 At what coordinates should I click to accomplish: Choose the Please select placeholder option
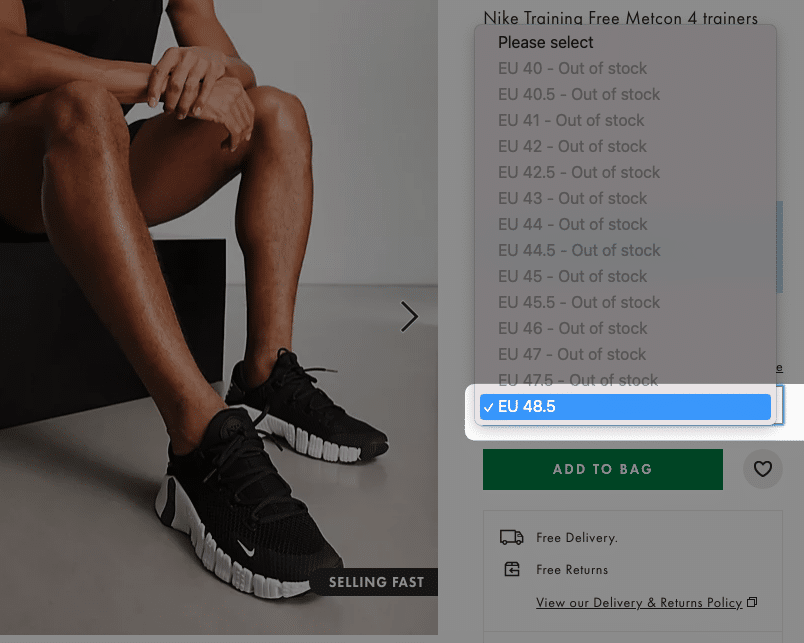(625, 43)
